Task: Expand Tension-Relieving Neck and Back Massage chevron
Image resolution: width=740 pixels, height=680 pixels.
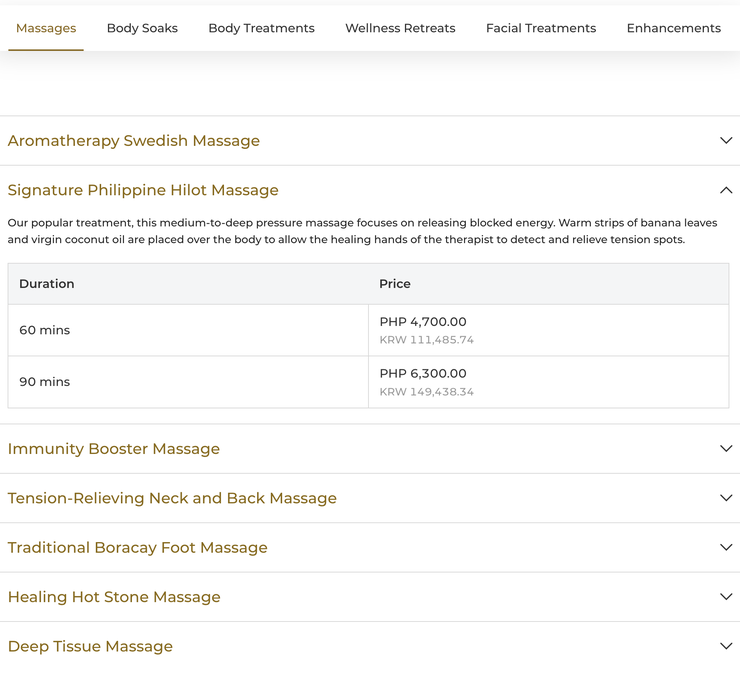Action: point(726,498)
